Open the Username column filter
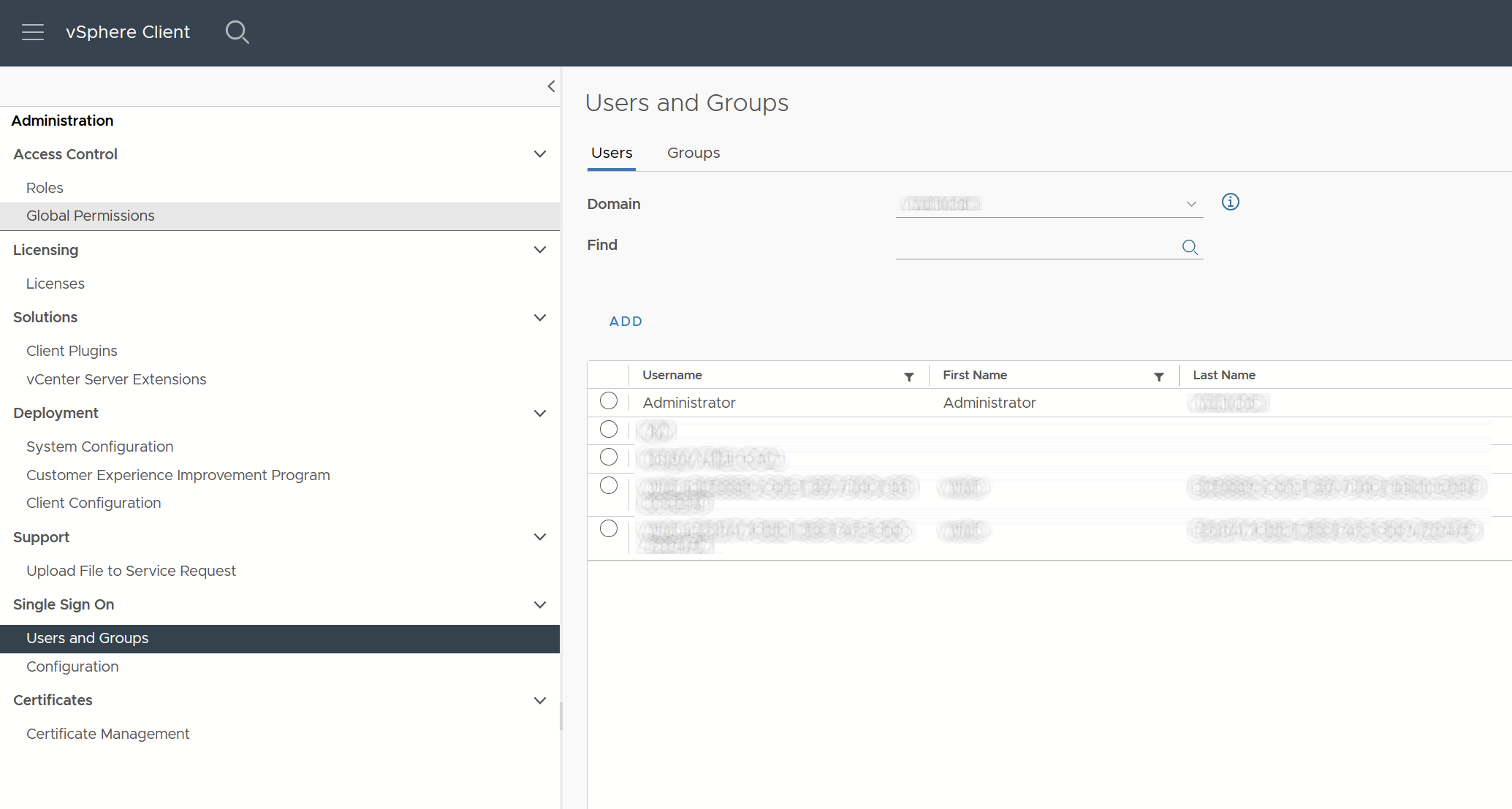Viewport: 1512px width, 809px height. point(909,376)
